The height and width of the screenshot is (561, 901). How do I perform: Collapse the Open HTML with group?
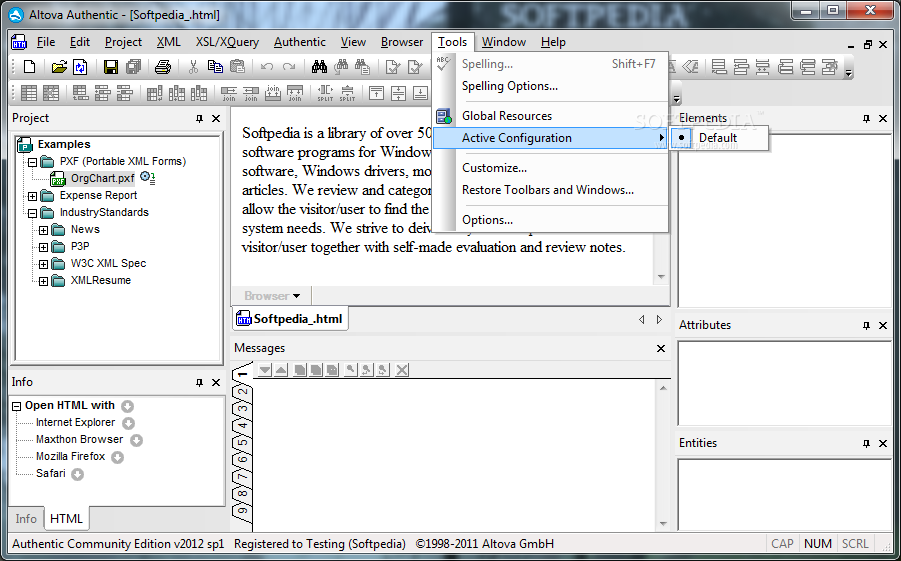click(17, 406)
